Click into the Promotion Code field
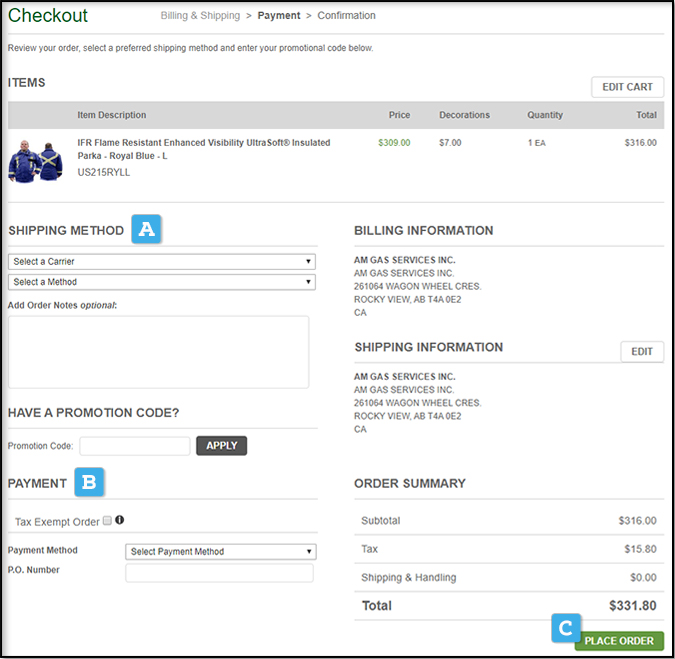Screen dimensions: 675x659 (x=134, y=446)
